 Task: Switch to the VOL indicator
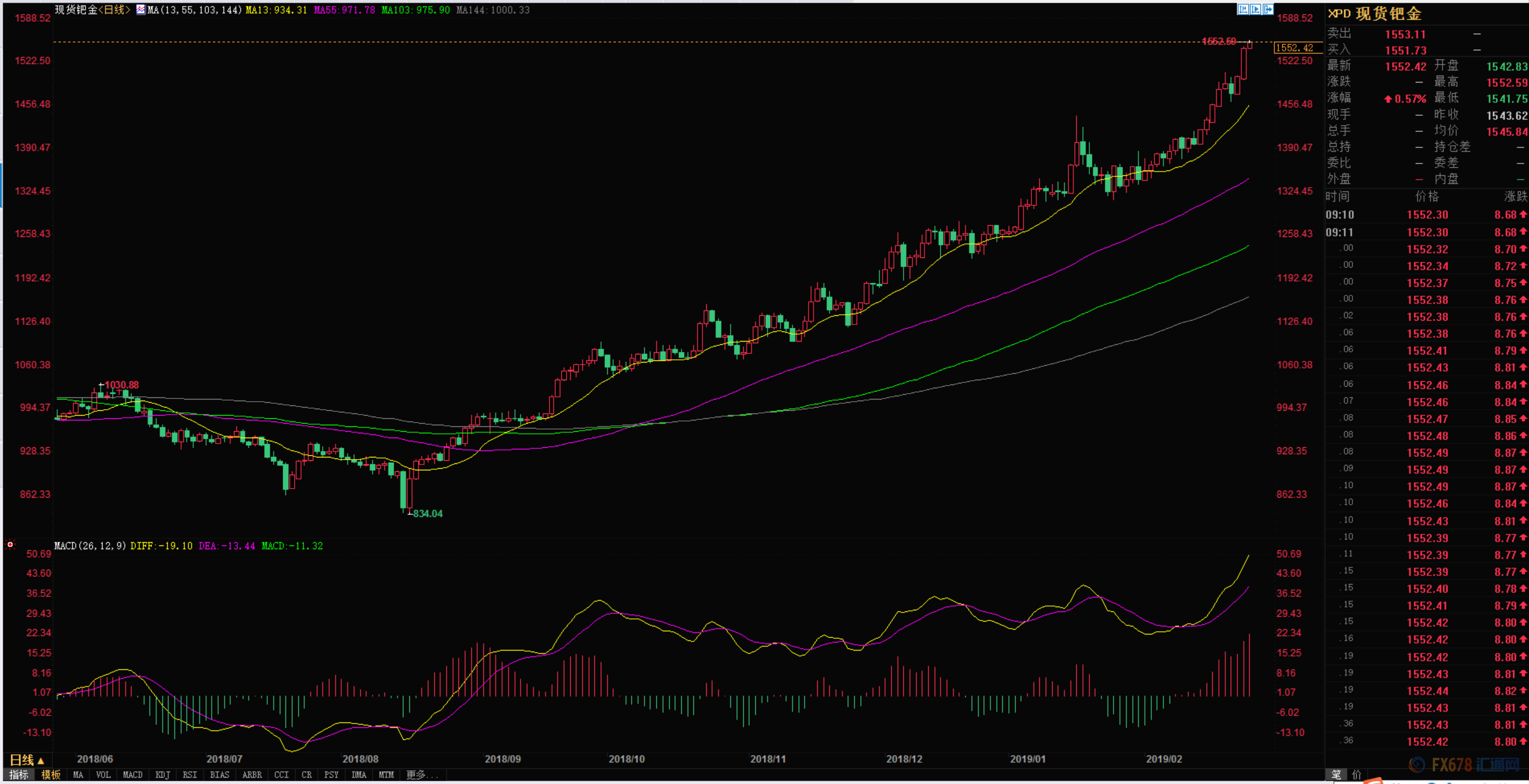[104, 774]
